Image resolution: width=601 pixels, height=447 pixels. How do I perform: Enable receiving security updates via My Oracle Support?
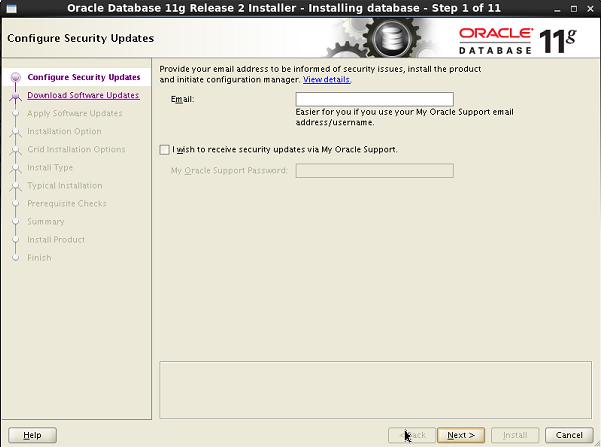point(164,150)
